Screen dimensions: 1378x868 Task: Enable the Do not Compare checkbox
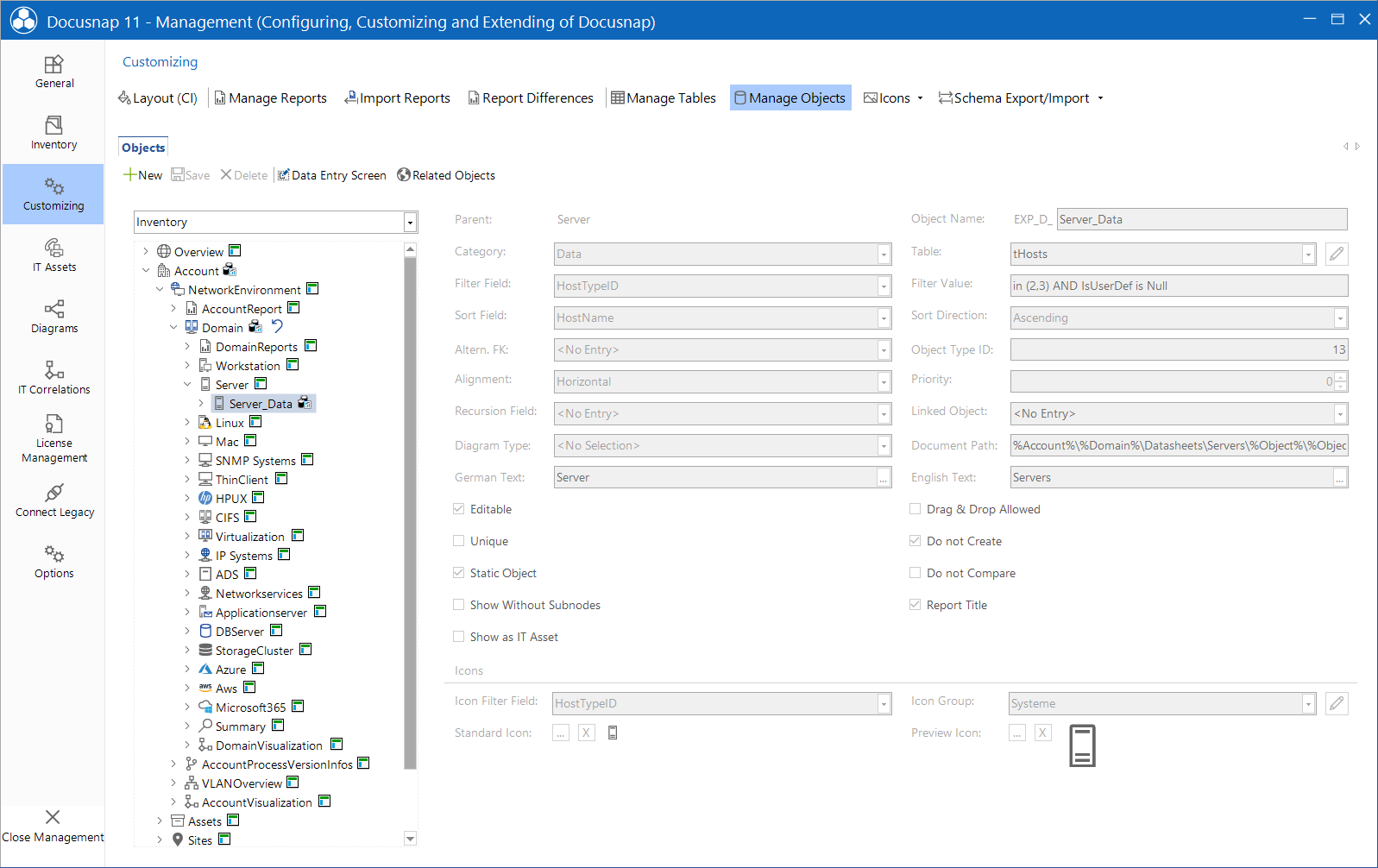tap(916, 573)
